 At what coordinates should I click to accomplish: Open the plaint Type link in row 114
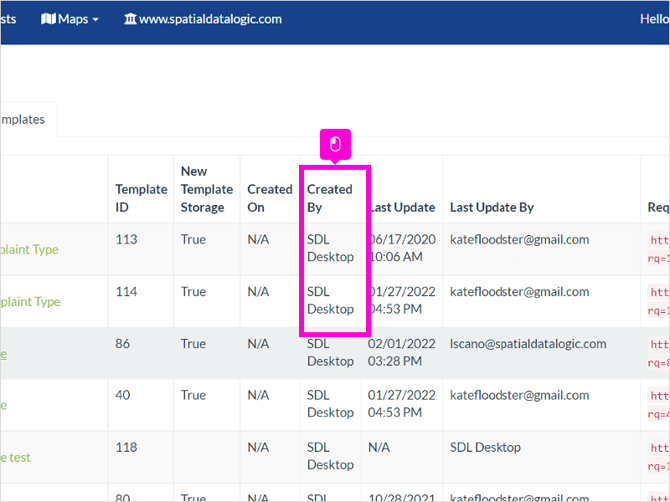(30, 302)
